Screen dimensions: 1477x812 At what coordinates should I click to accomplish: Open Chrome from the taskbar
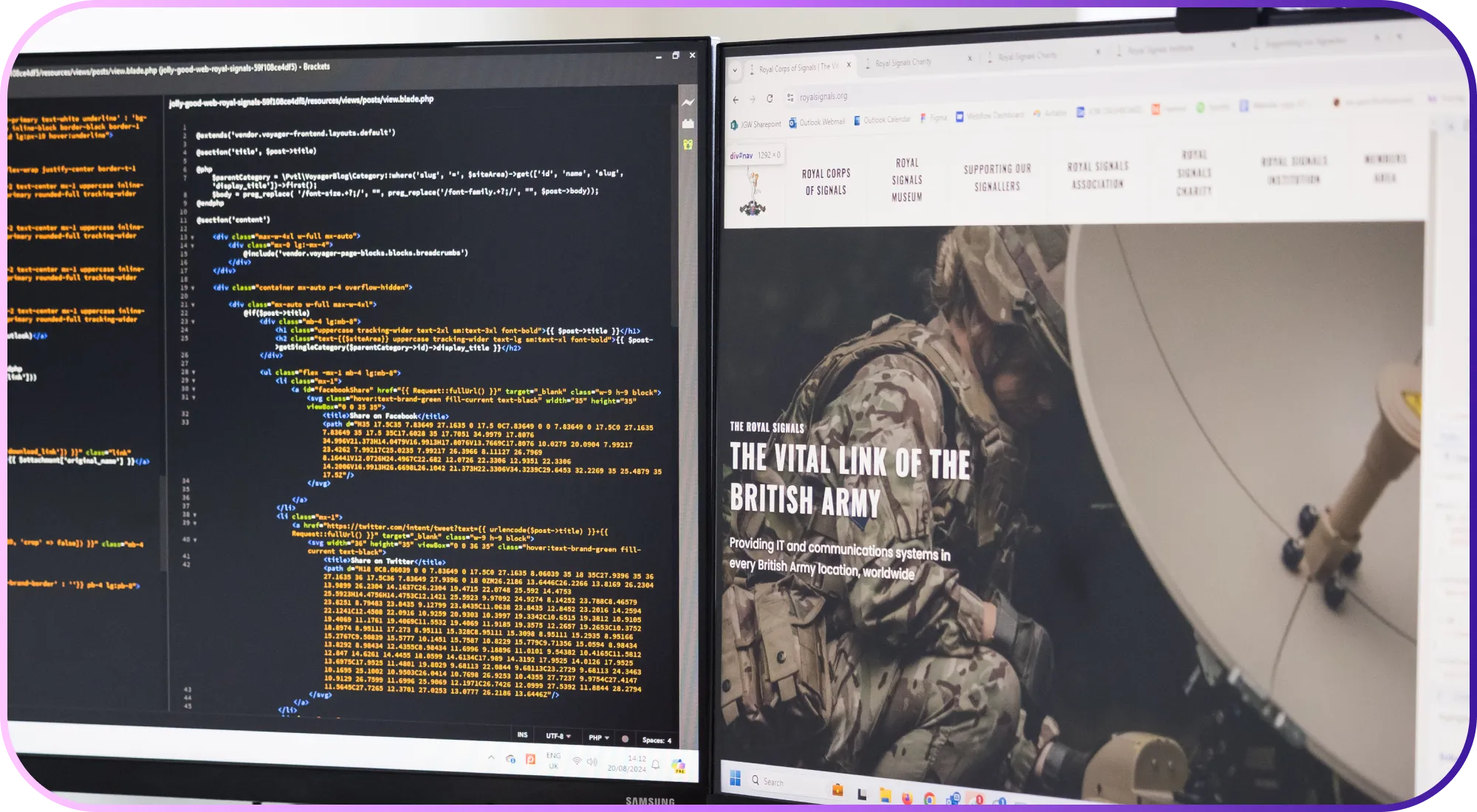pos(930,799)
